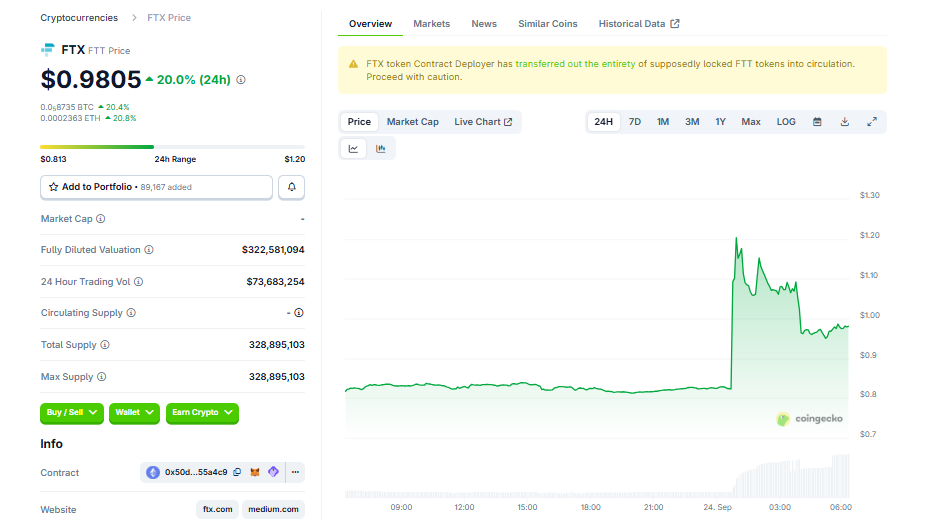Viewport: 928px width, 520px height.
Task: Expand the Buy / Sell dropdown
Action: click(72, 412)
